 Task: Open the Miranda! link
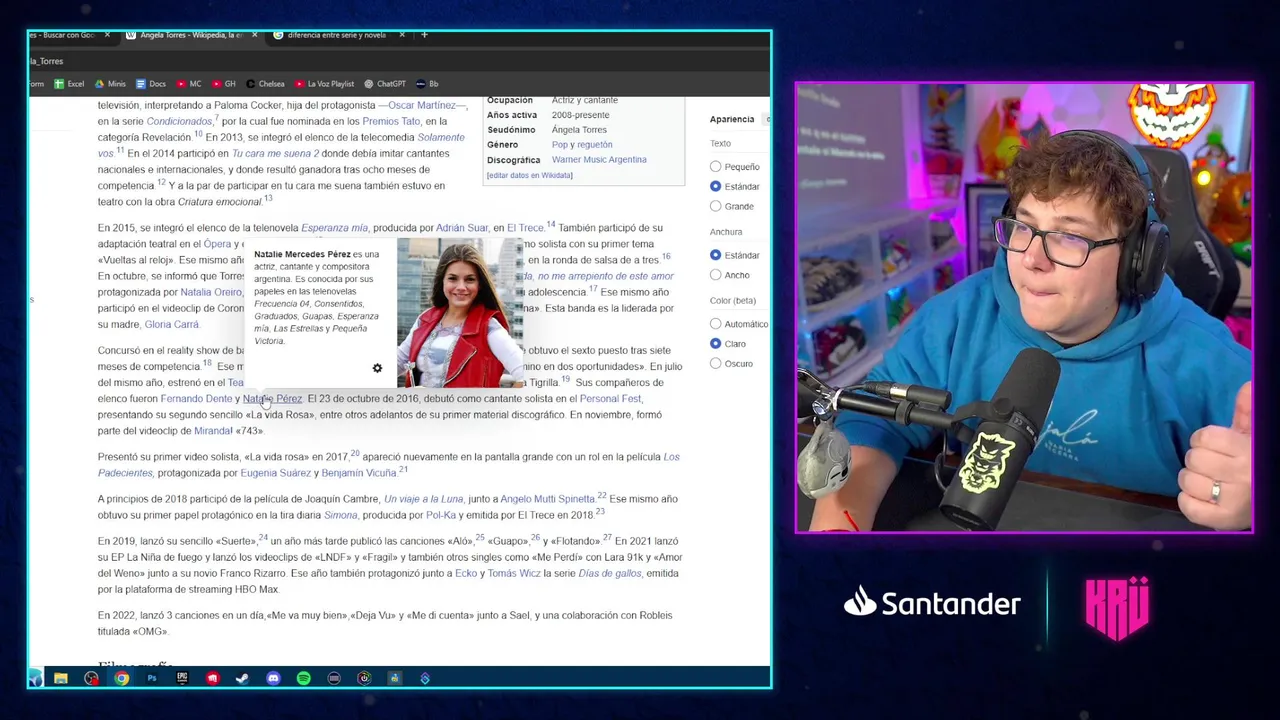213,431
